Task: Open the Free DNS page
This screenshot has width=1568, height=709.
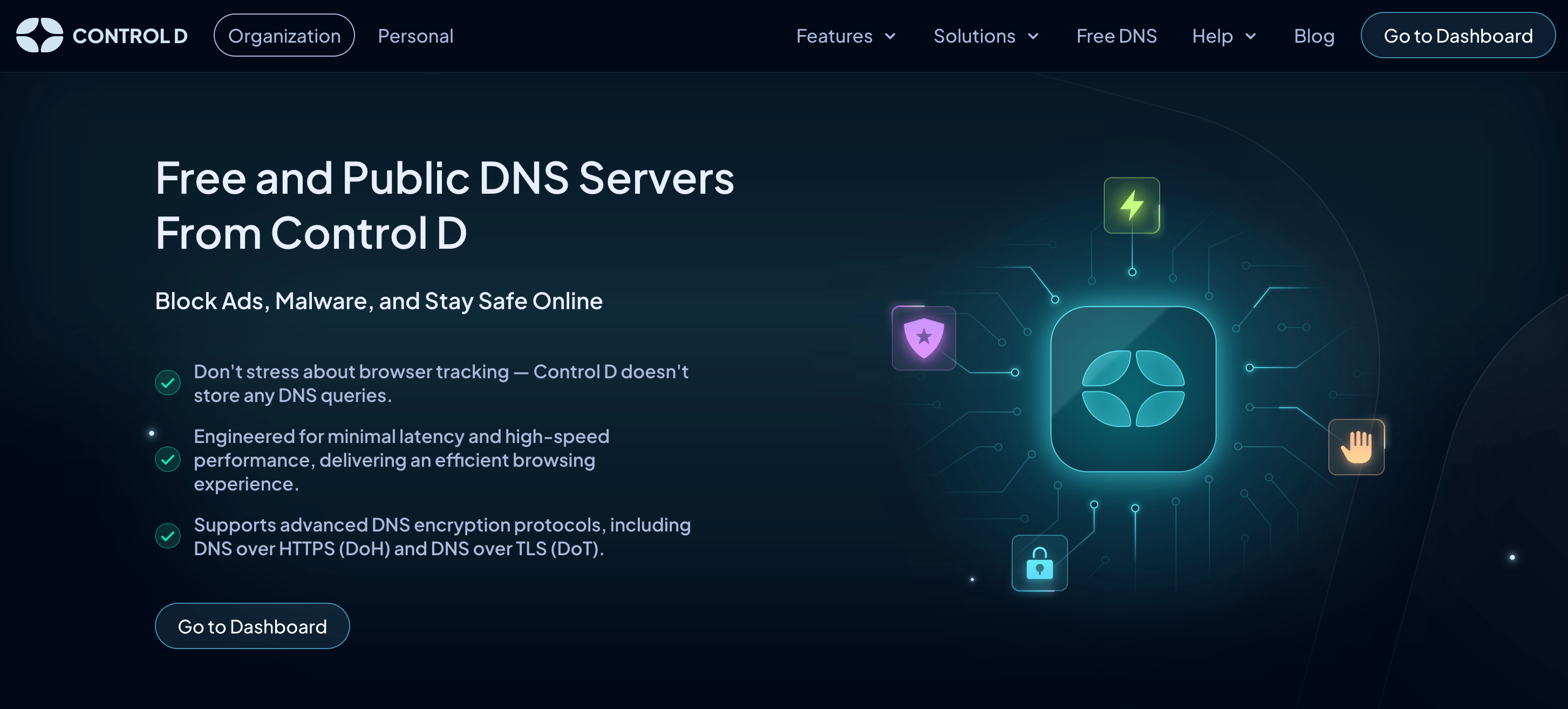Action: pos(1116,35)
